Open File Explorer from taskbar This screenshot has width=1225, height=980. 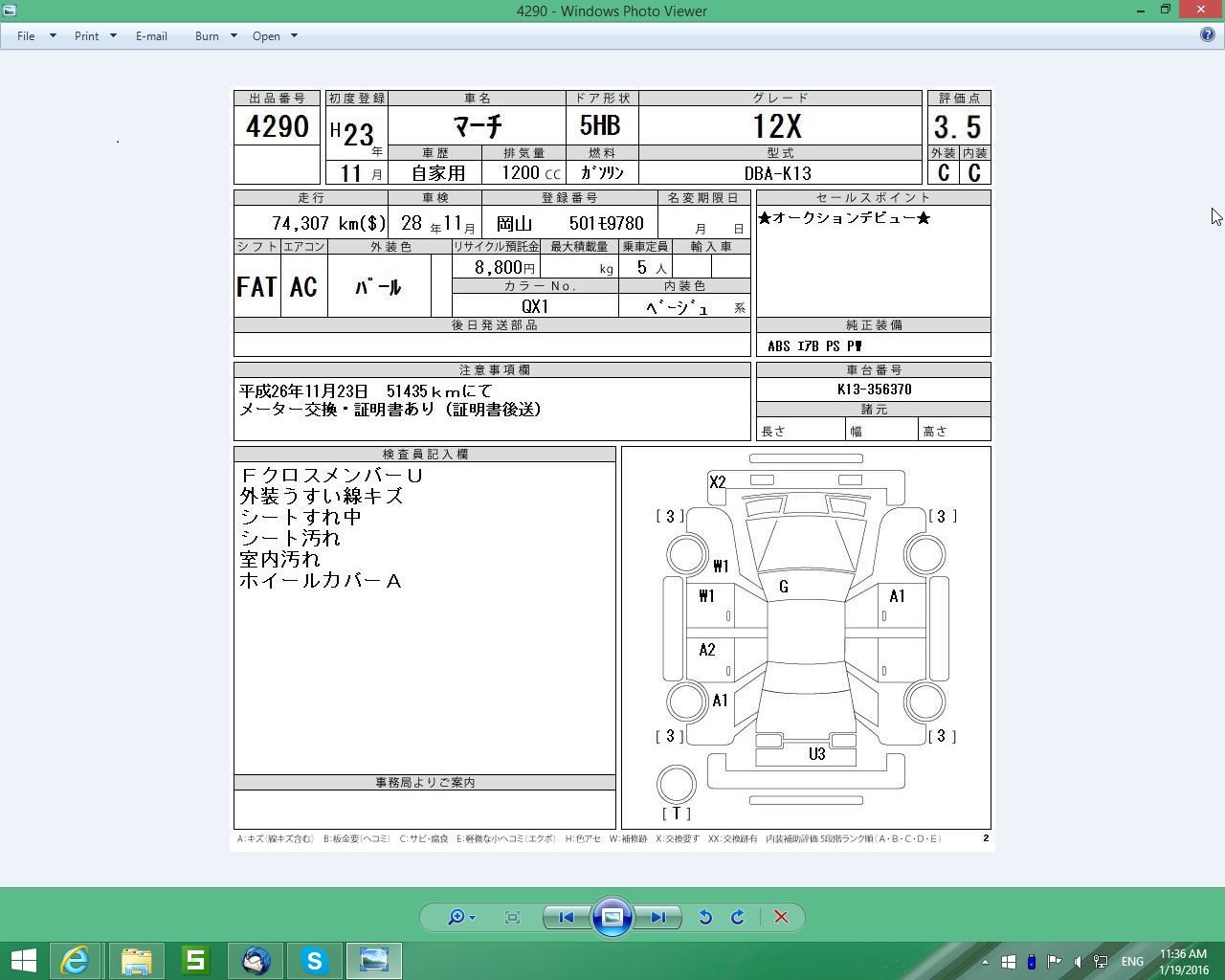pos(136,960)
